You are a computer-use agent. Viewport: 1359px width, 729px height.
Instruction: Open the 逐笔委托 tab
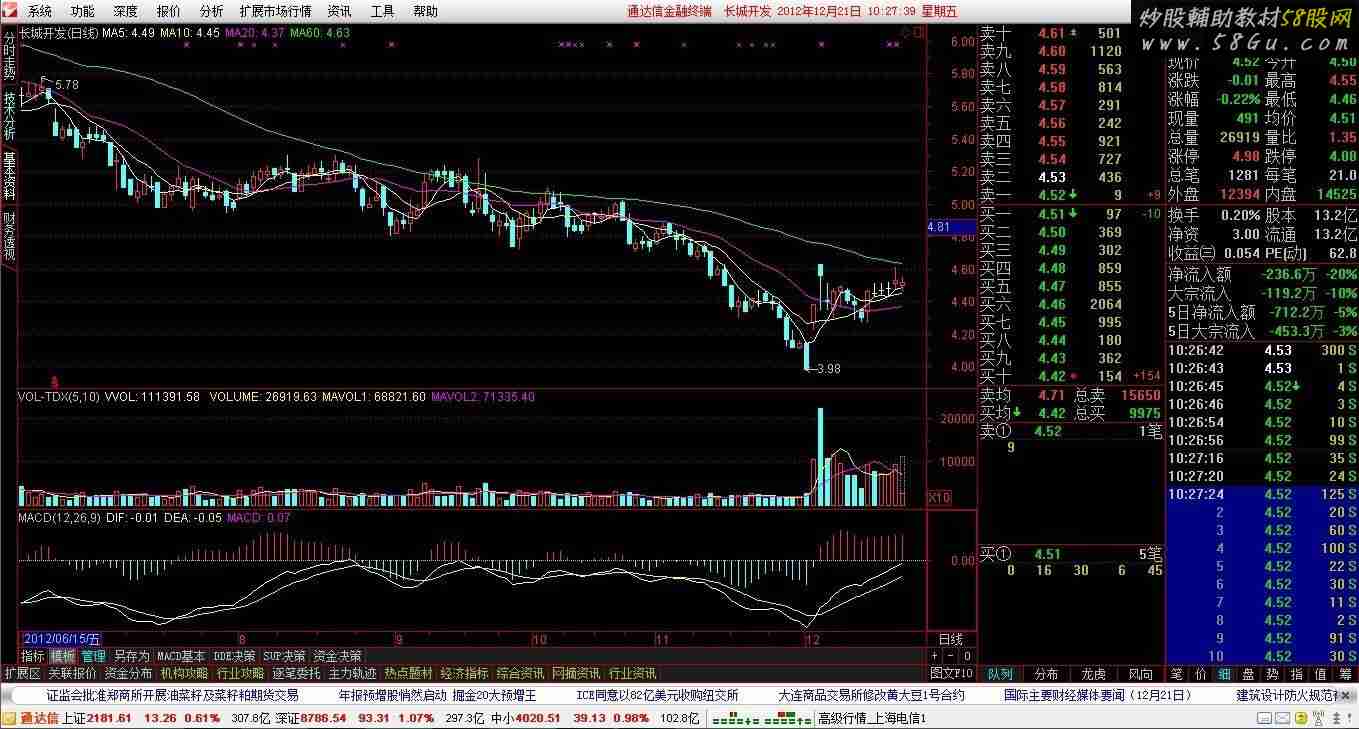pos(296,673)
